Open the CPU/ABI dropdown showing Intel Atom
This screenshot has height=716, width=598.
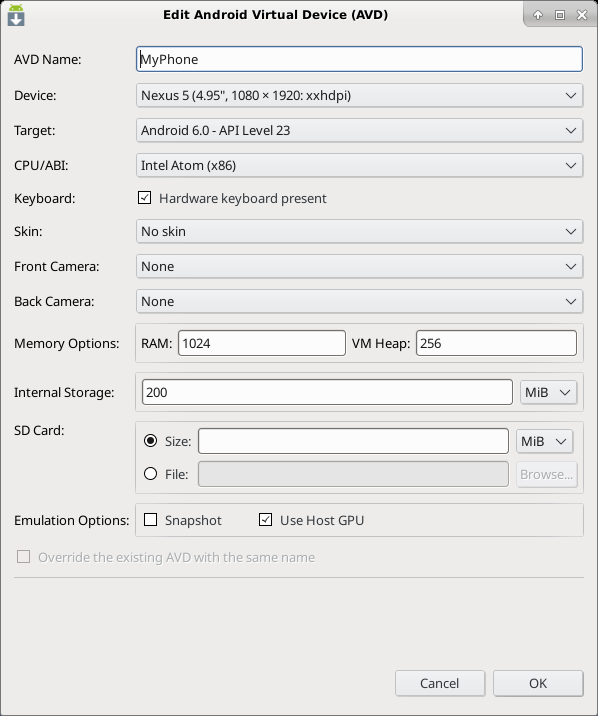[x=359, y=165]
